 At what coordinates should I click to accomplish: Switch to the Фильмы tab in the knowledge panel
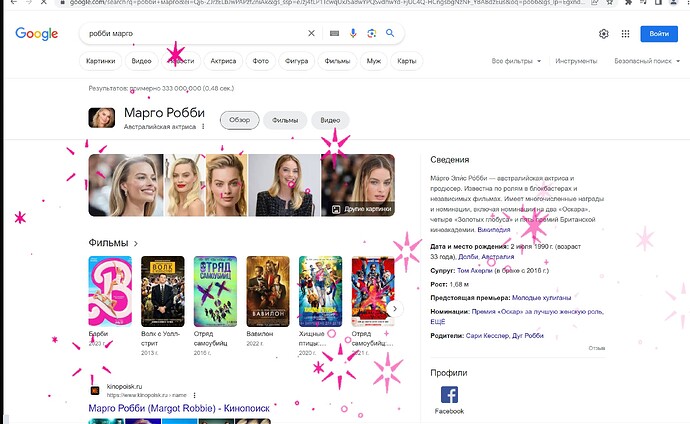(285, 120)
